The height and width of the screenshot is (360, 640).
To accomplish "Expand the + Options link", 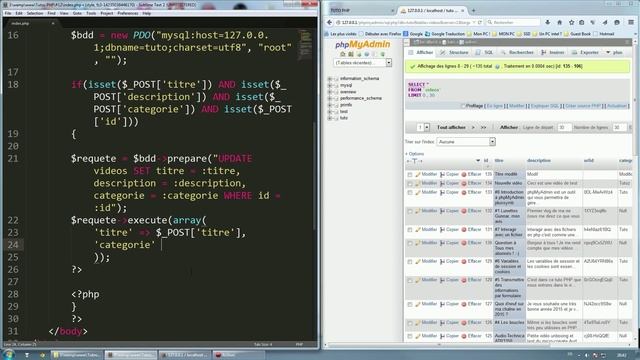I will 415,154.
